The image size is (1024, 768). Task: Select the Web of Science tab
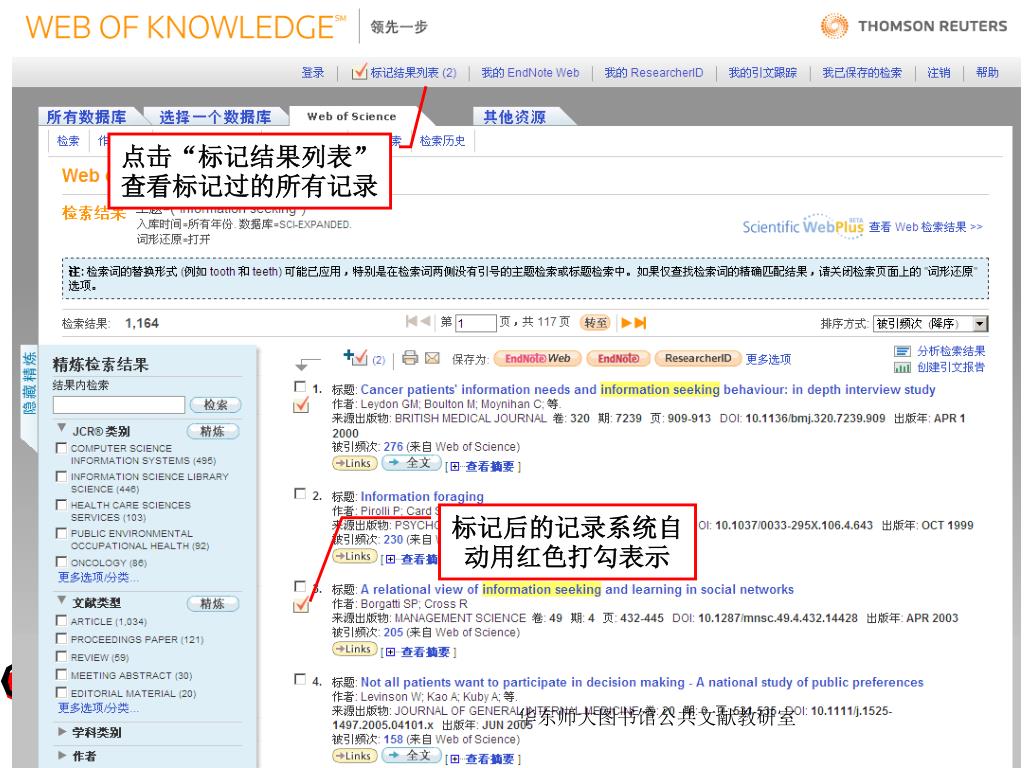click(351, 116)
